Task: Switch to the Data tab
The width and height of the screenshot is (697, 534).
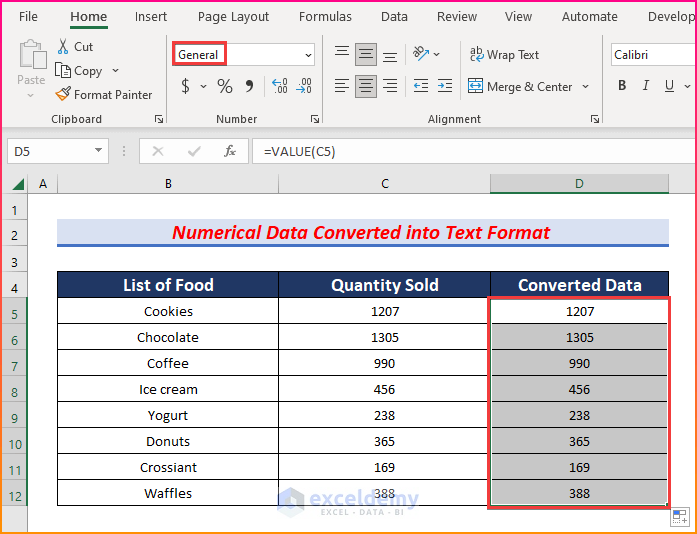Action: coord(394,16)
